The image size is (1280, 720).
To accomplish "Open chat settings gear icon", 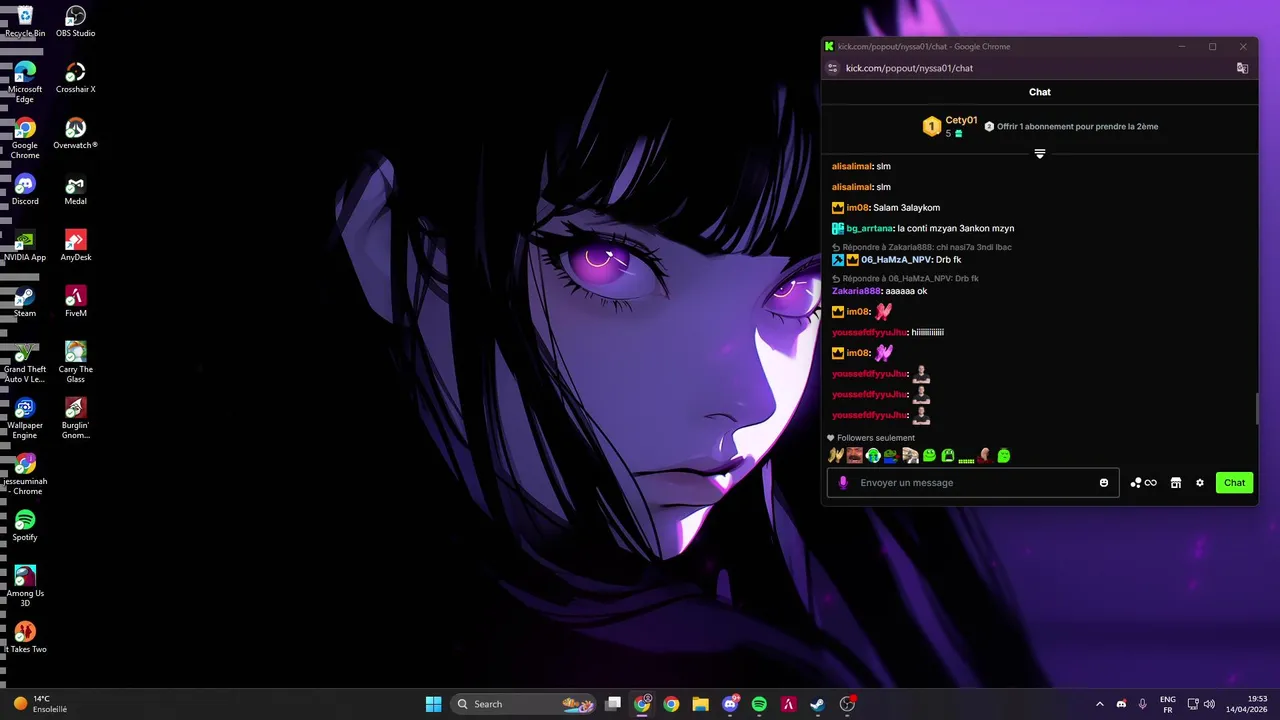I will coord(1200,483).
